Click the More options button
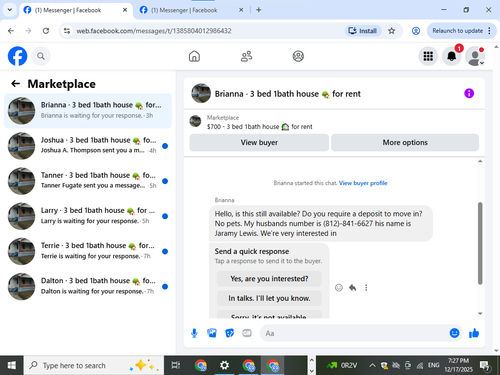Screen dimensions: 500x375 (405, 142)
